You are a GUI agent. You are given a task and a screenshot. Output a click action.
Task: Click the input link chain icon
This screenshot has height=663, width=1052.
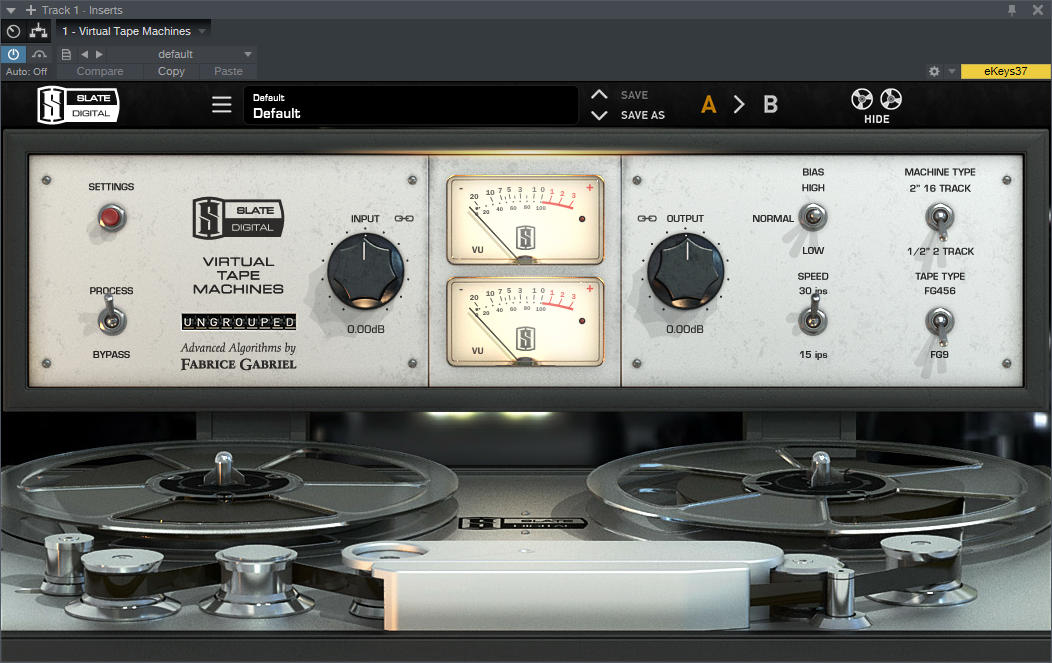click(404, 218)
